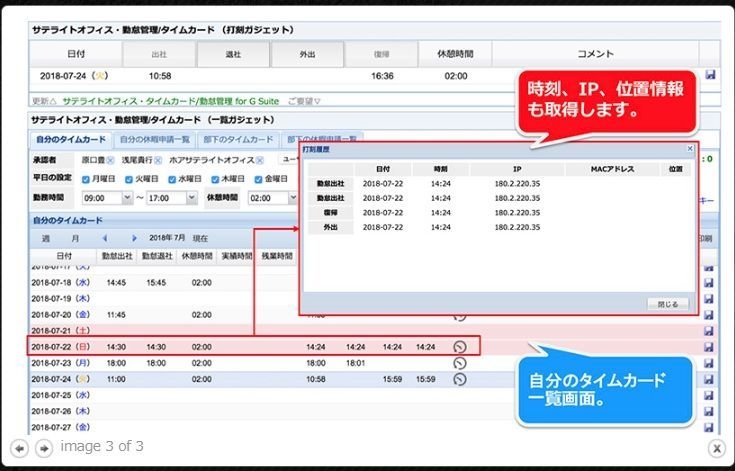This screenshot has width=735, height=471.
Task: Click the MACアドレス column header in the popup
Action: coord(612,169)
